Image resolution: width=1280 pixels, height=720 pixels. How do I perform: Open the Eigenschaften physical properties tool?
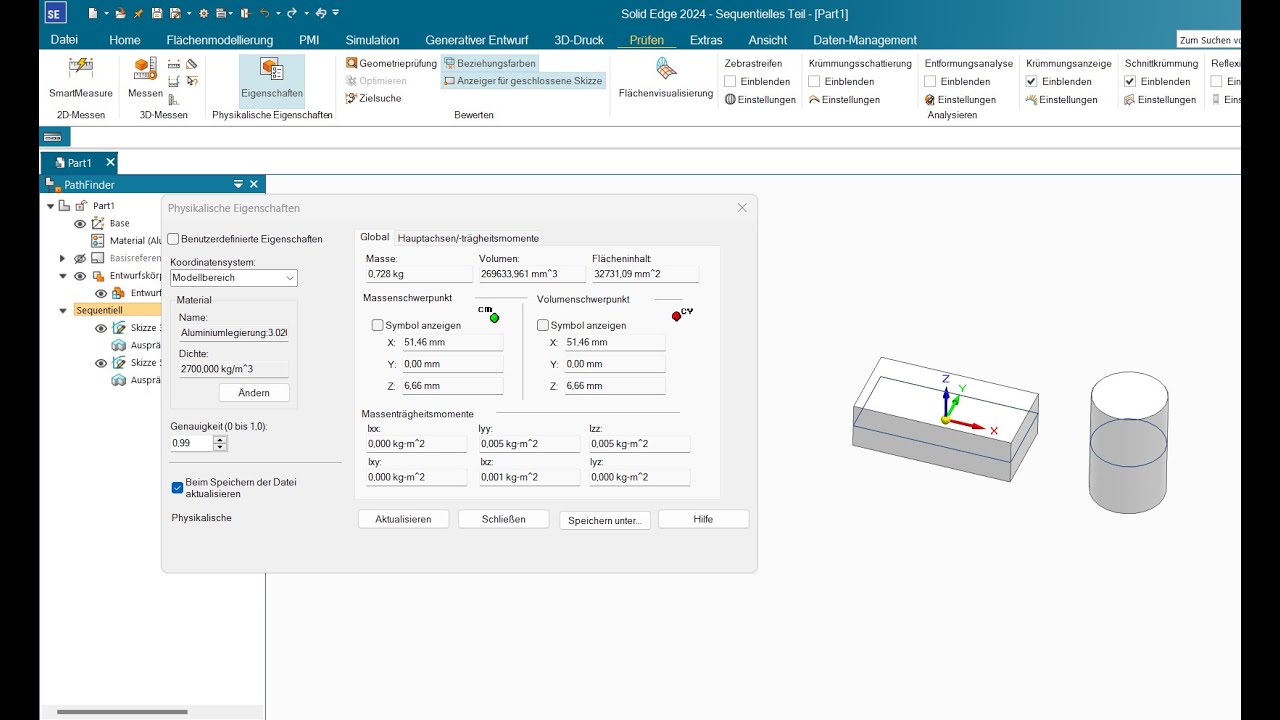(272, 81)
